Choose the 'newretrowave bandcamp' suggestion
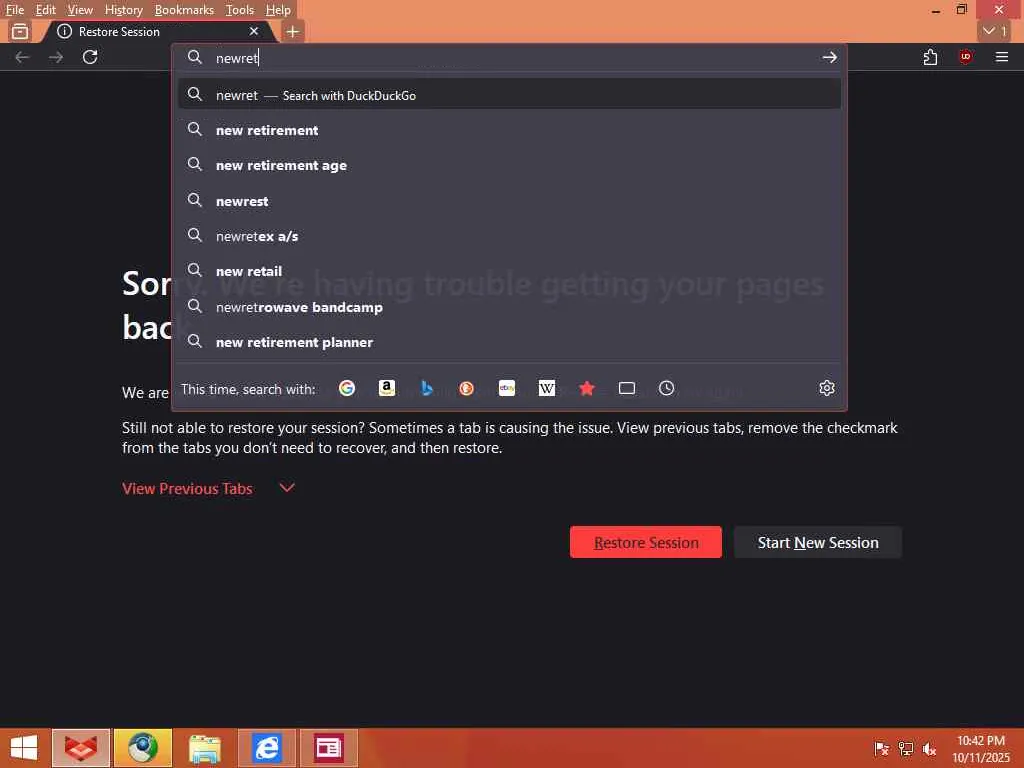This screenshot has height=768, width=1024. click(509, 307)
